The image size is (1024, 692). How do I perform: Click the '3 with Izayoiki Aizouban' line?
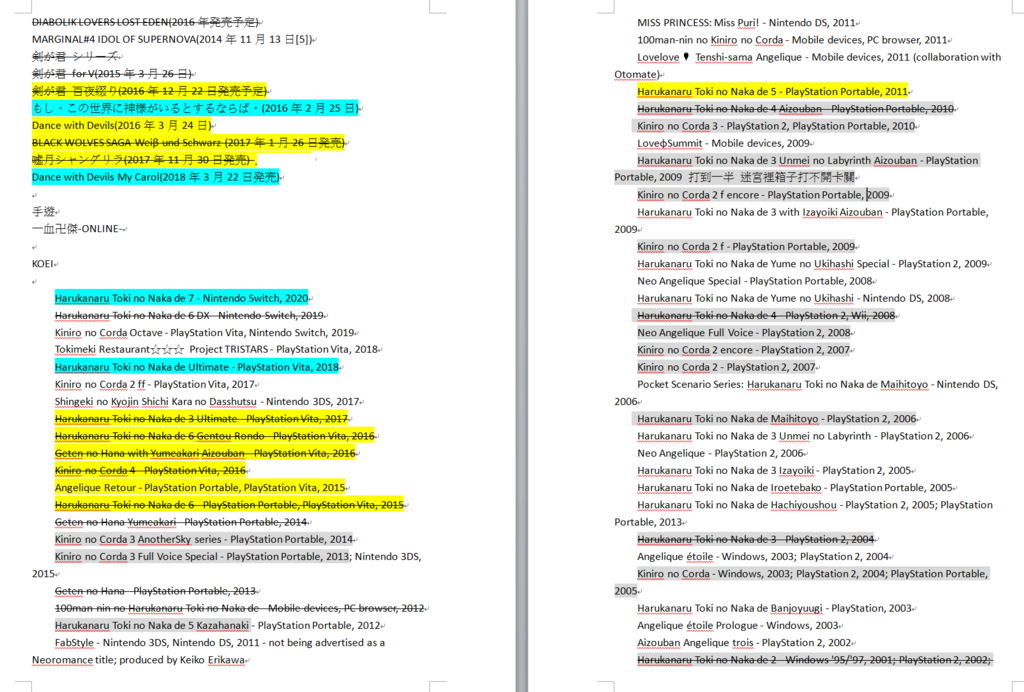(813, 212)
